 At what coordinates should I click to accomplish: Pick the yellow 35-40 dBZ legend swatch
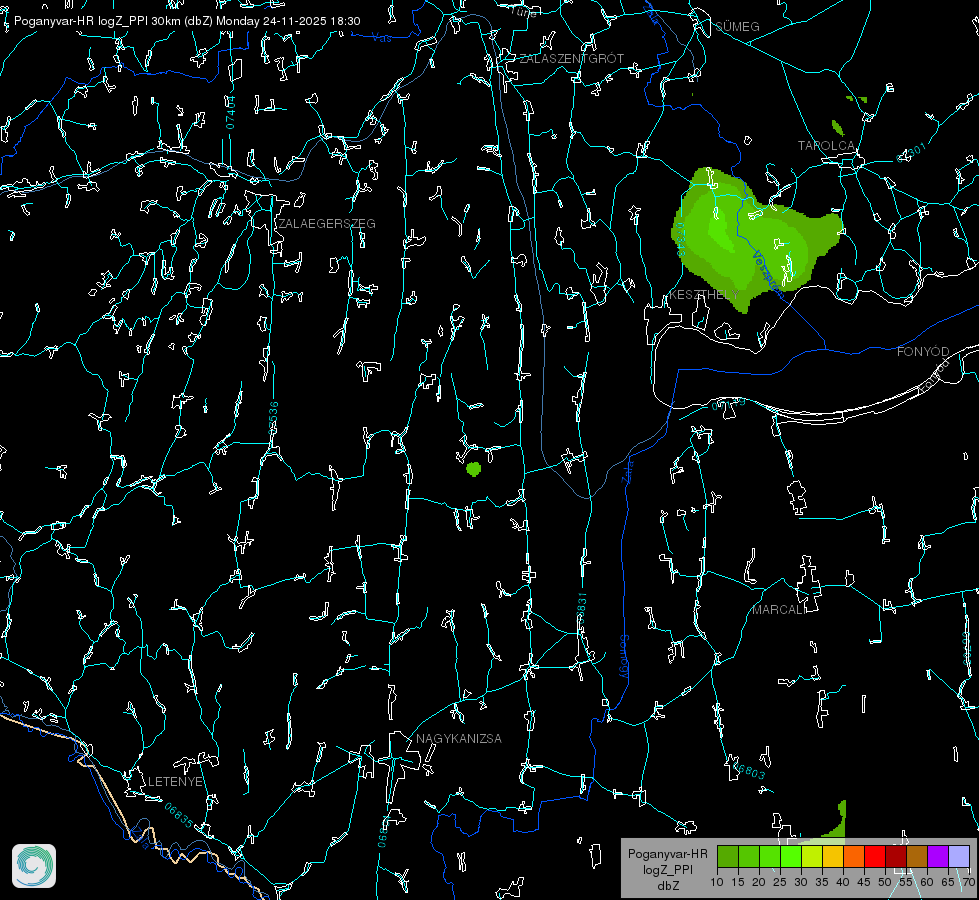(833, 856)
